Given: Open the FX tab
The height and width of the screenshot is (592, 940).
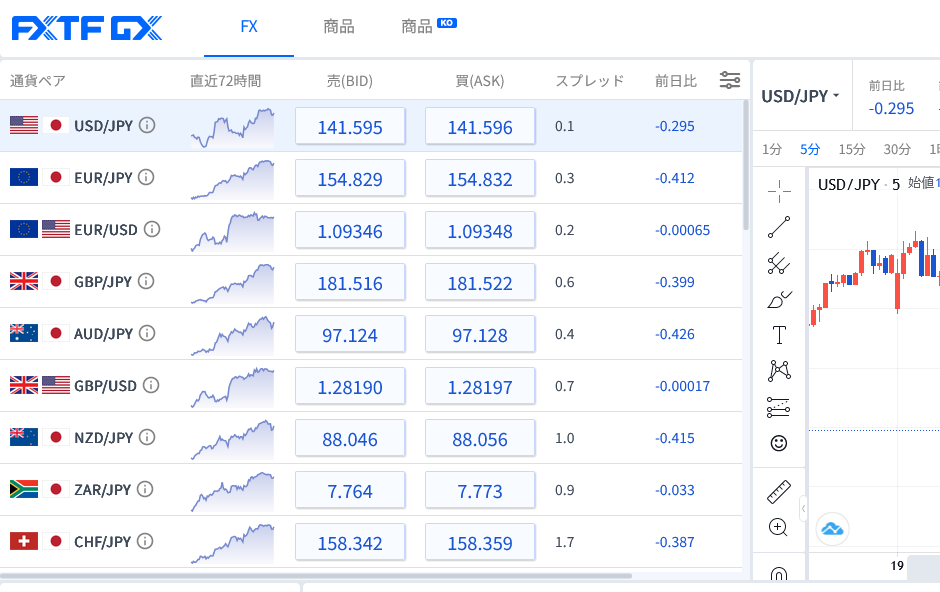Looking at the screenshot, I should coord(249,27).
